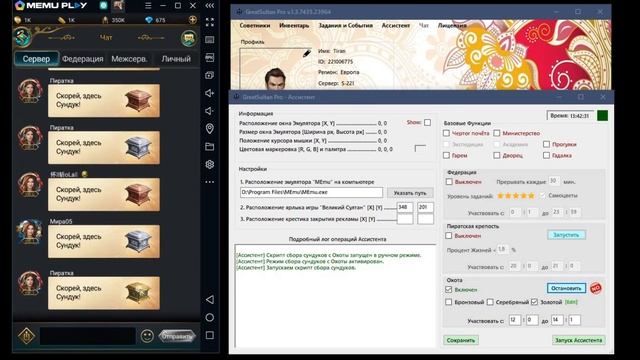Click MEmu multi-window sync icon
This screenshot has width=640, height=360.
click(x=210, y=75)
